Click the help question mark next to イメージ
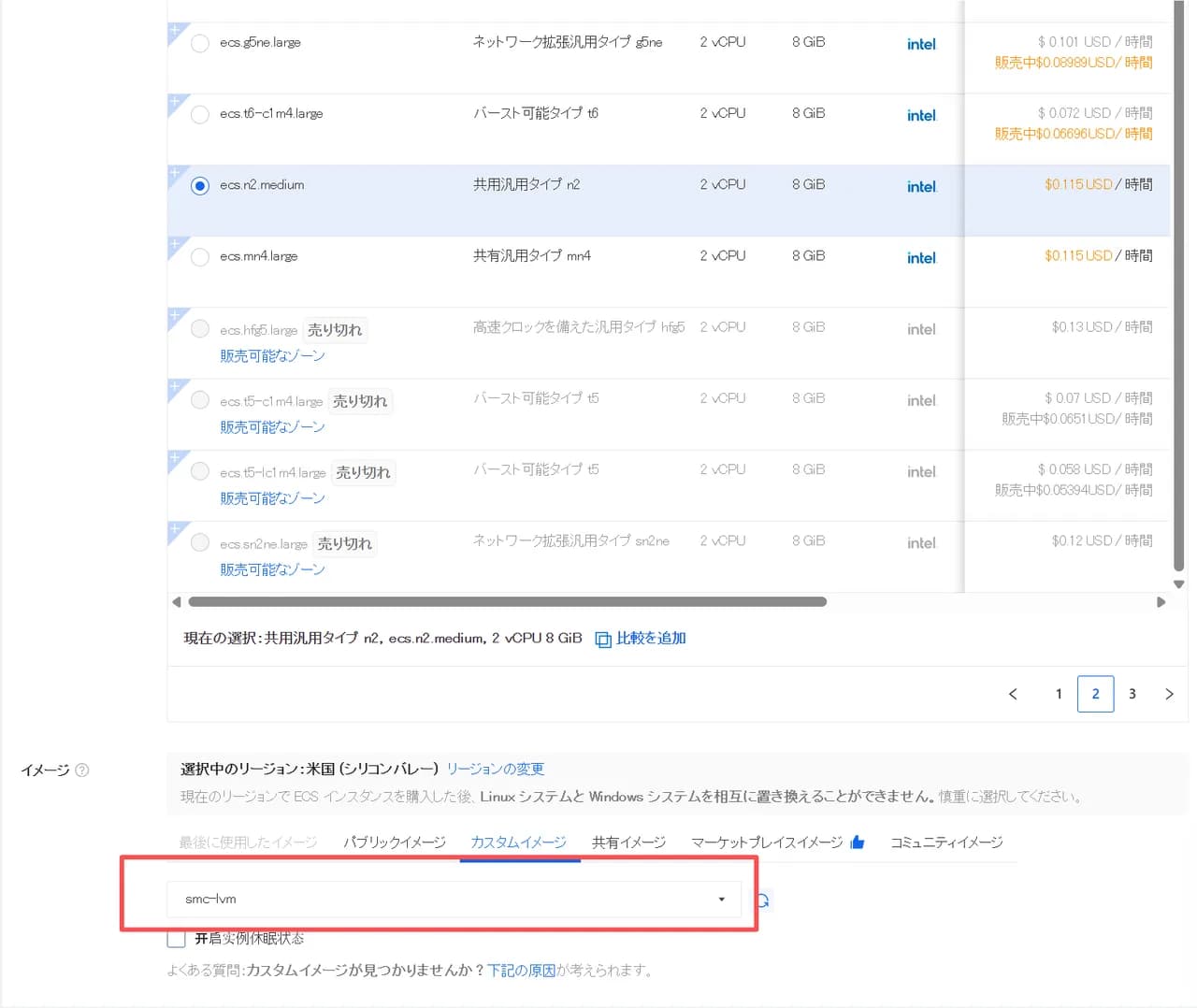1197x1008 pixels. (82, 770)
